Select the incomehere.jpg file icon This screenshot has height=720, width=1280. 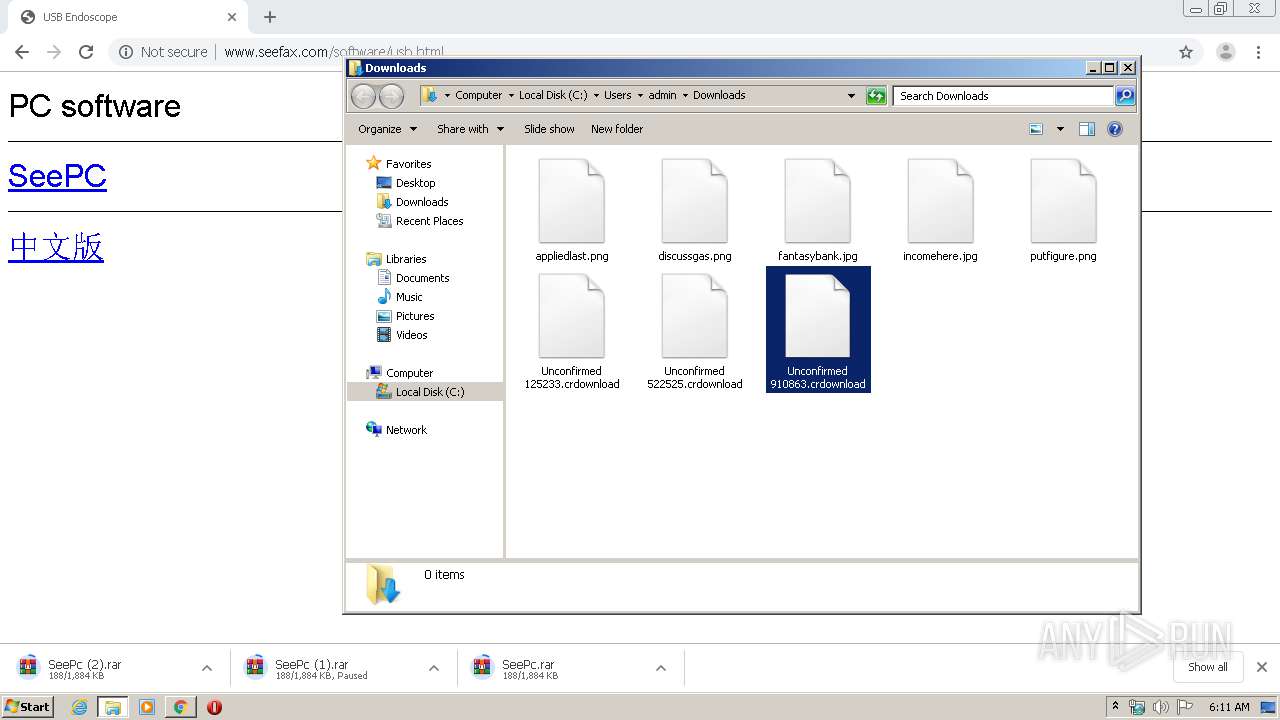point(940,201)
